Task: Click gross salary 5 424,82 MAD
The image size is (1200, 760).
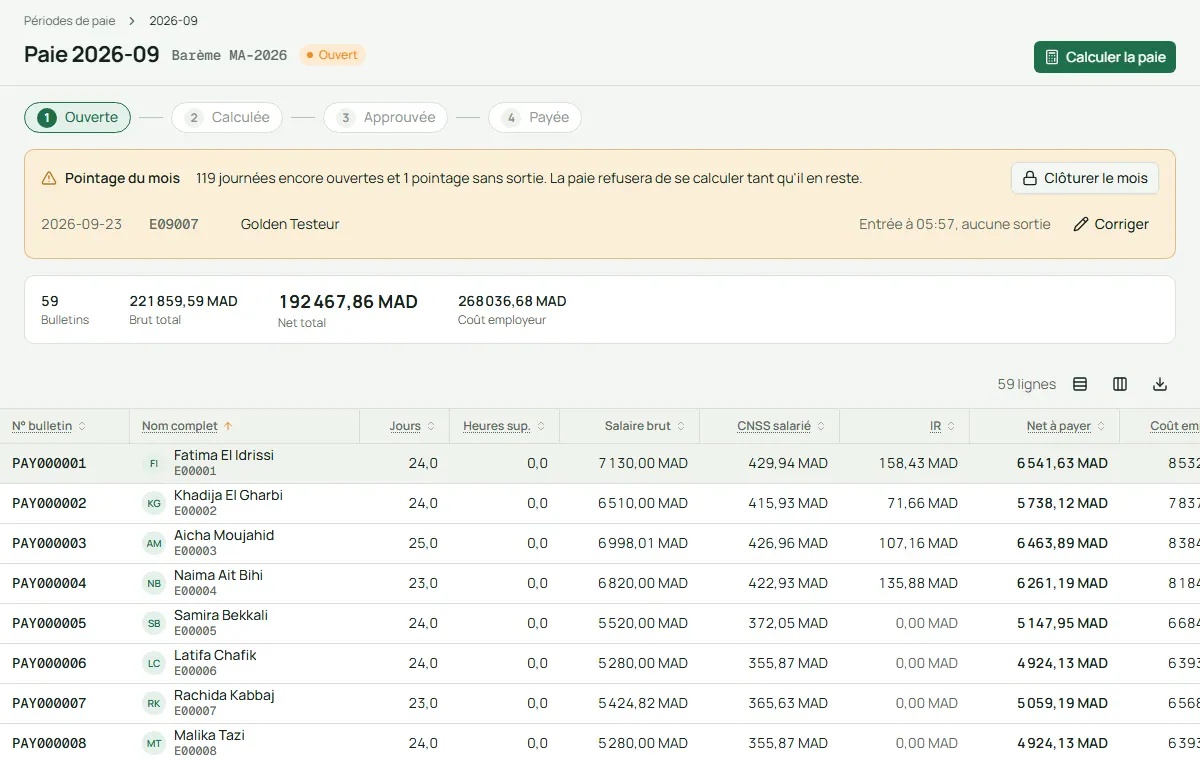Action: click(643, 703)
